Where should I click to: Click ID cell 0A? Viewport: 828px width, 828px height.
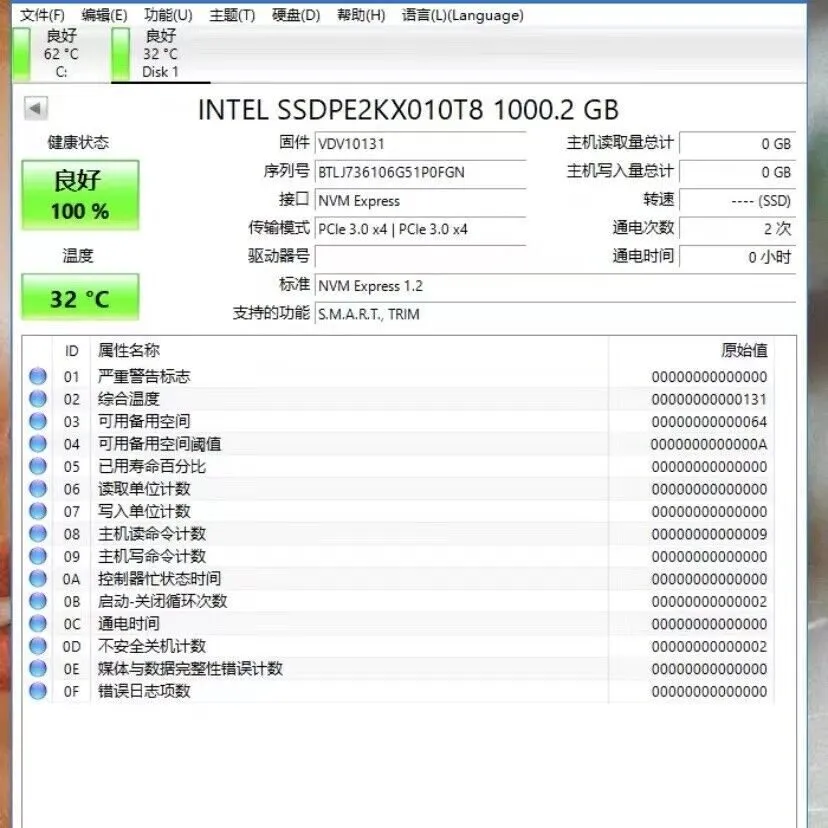[x=71, y=579]
